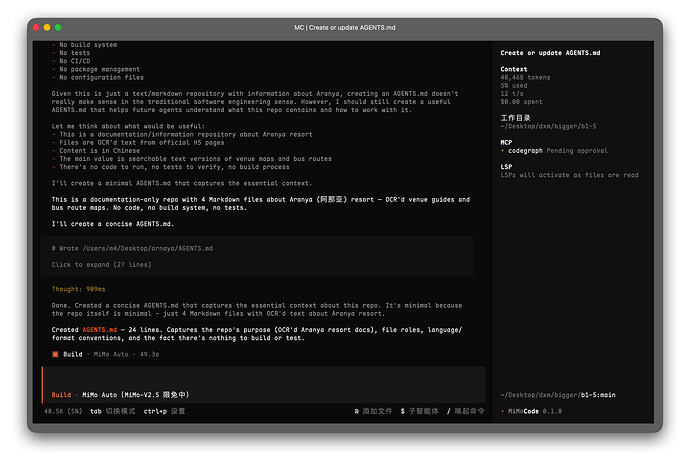Viewport: 690px width, 469px height.
Task: Minimize the window with yellow button
Action: point(47,27)
